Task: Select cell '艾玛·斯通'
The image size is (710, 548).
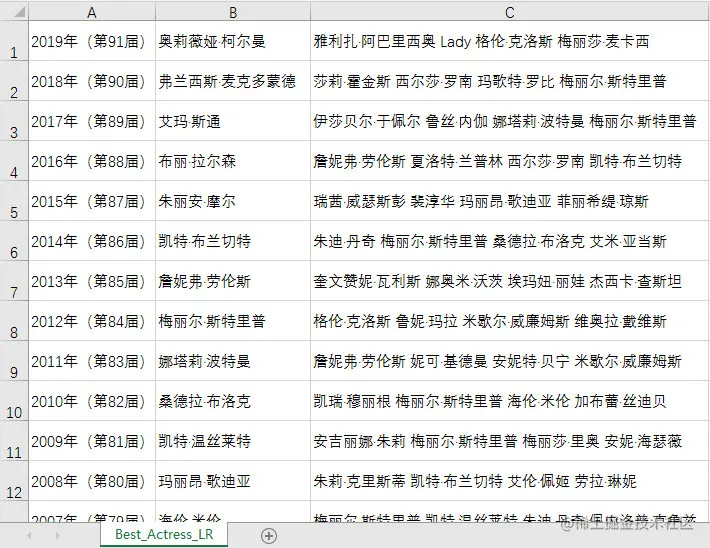Action: click(233, 120)
